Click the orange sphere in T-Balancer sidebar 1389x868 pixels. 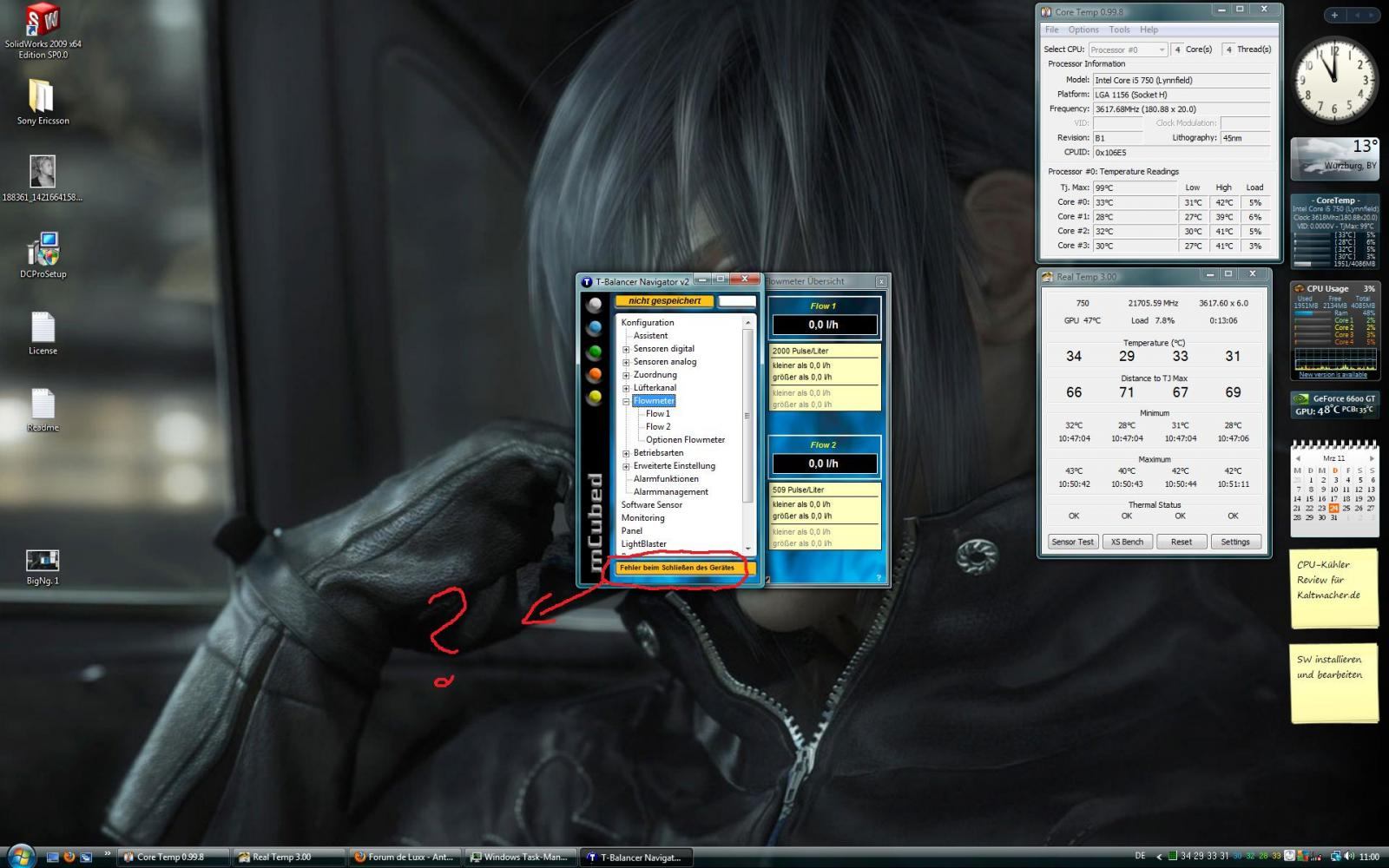pos(595,375)
